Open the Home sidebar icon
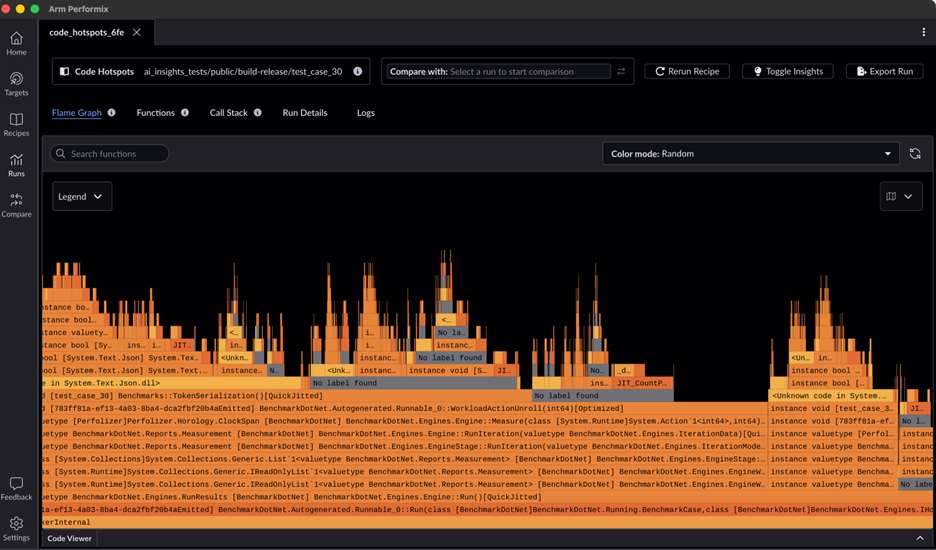The width and height of the screenshot is (936, 550). pos(16,44)
